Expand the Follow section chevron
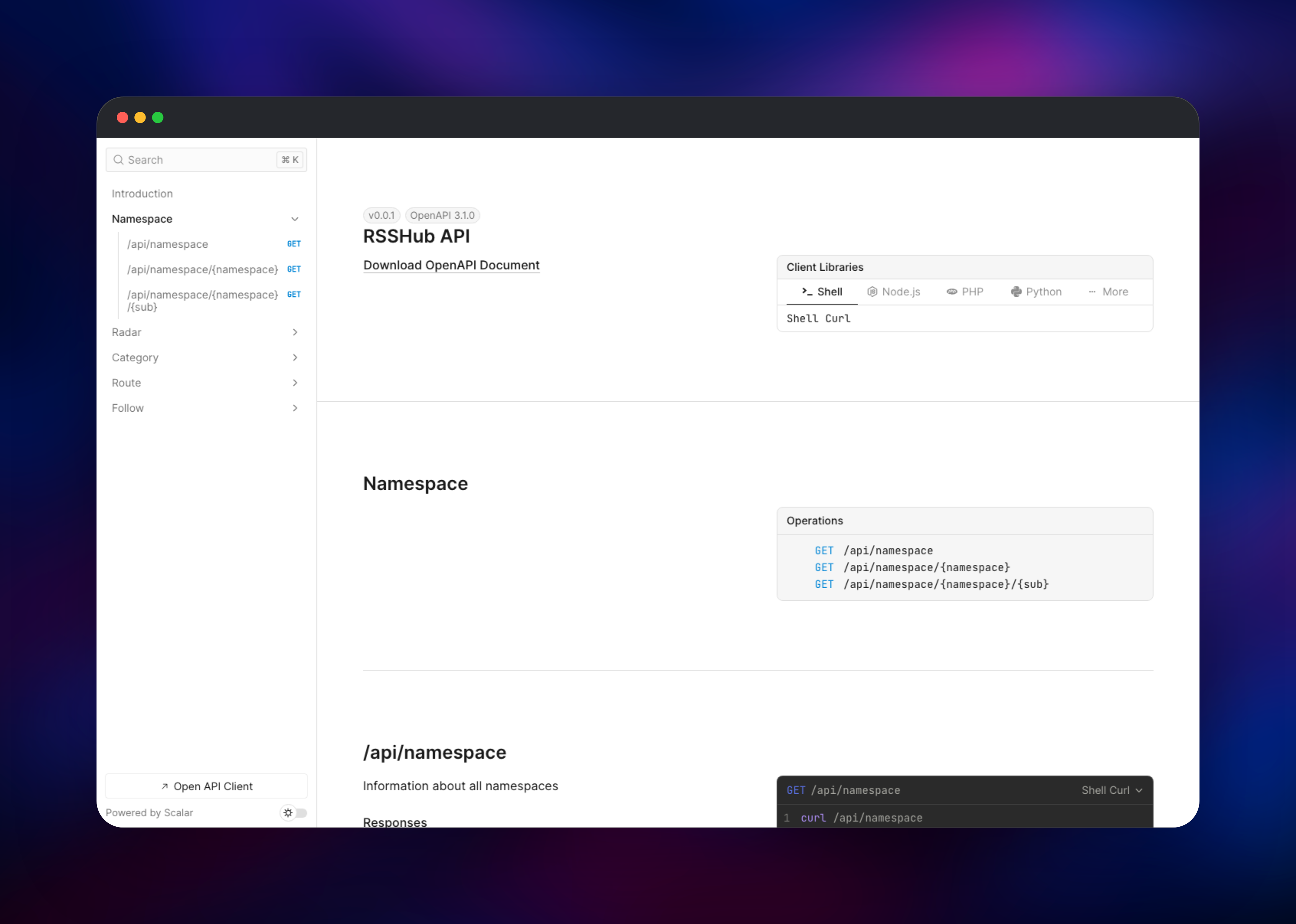1296x924 pixels. (x=295, y=408)
